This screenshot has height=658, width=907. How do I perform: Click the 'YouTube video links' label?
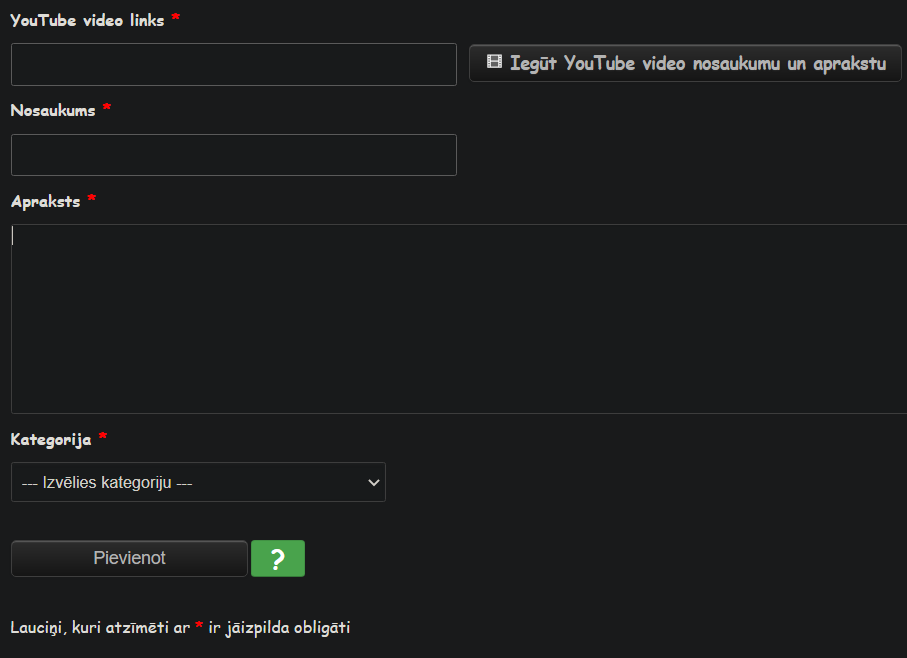[87, 20]
